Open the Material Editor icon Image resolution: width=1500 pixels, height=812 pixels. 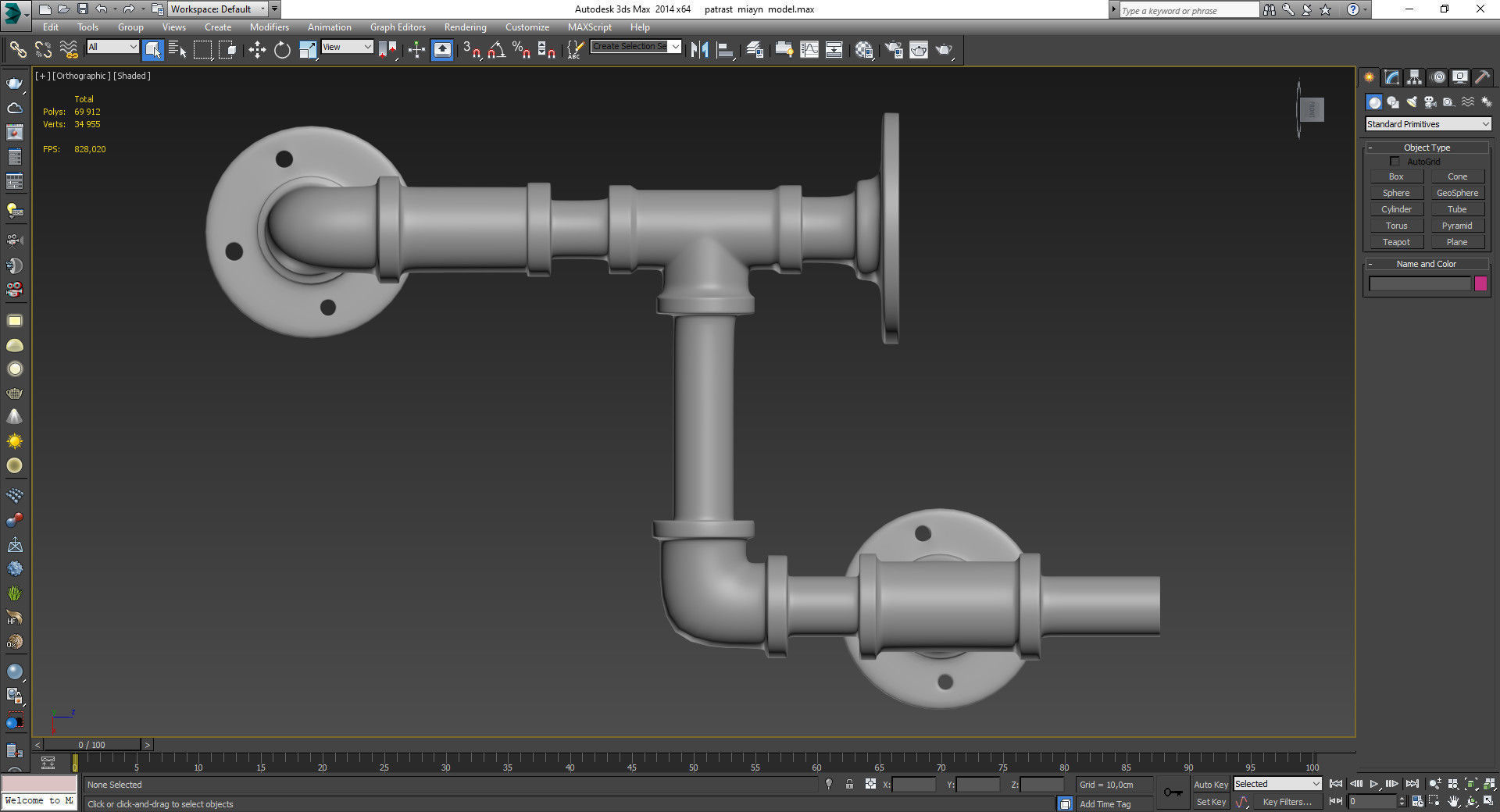(863, 50)
